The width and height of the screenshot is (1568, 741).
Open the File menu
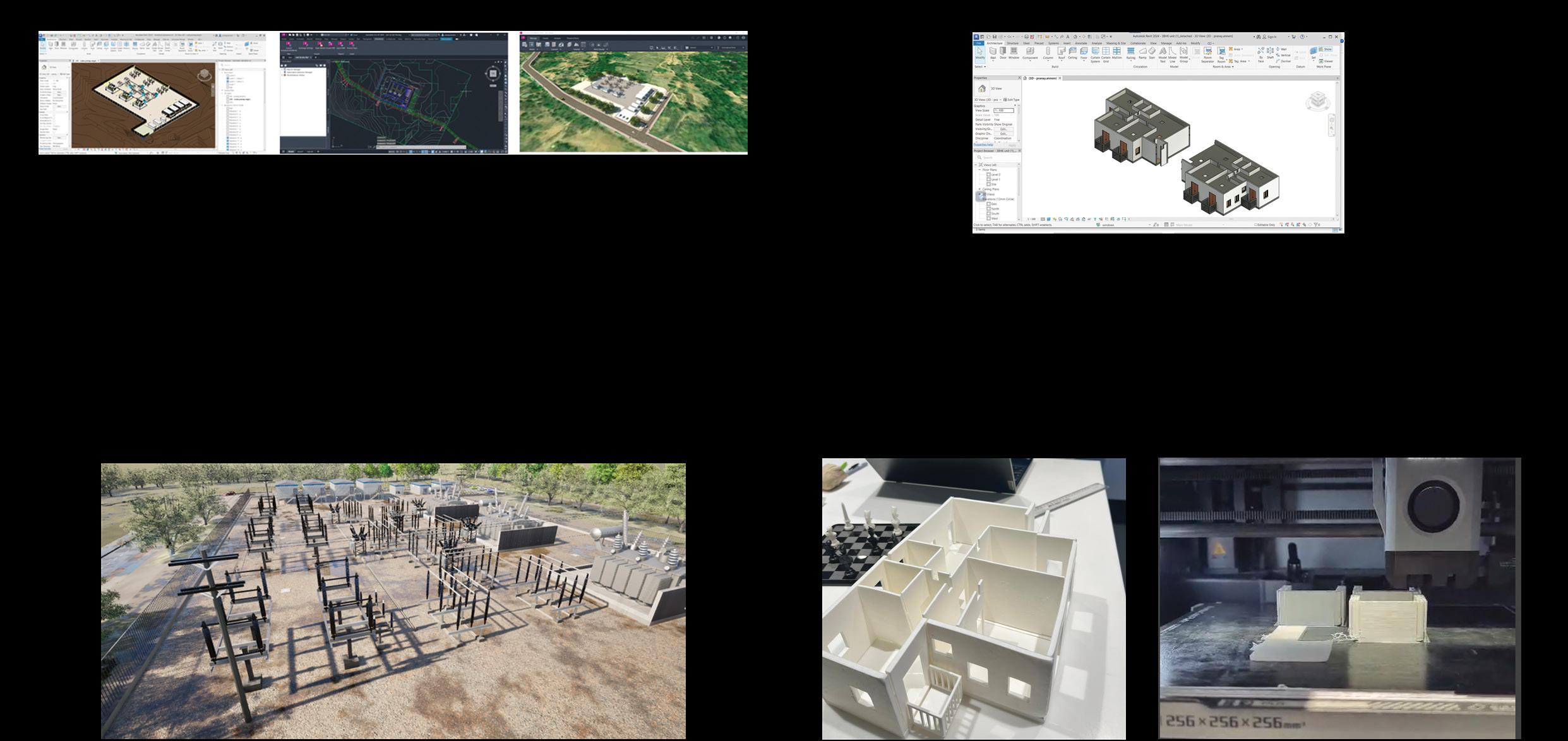click(x=979, y=43)
